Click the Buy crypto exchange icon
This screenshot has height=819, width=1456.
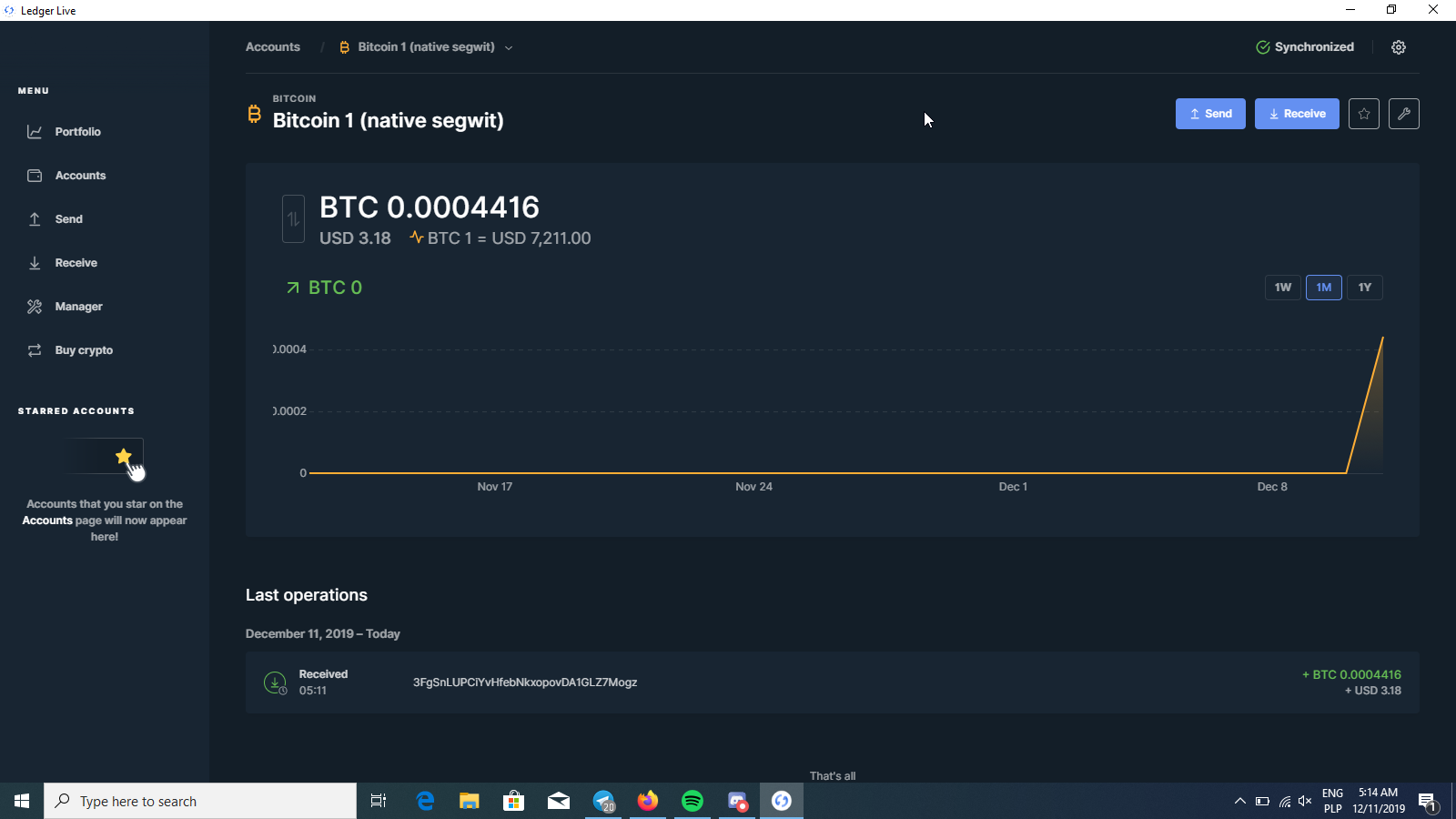point(35,350)
